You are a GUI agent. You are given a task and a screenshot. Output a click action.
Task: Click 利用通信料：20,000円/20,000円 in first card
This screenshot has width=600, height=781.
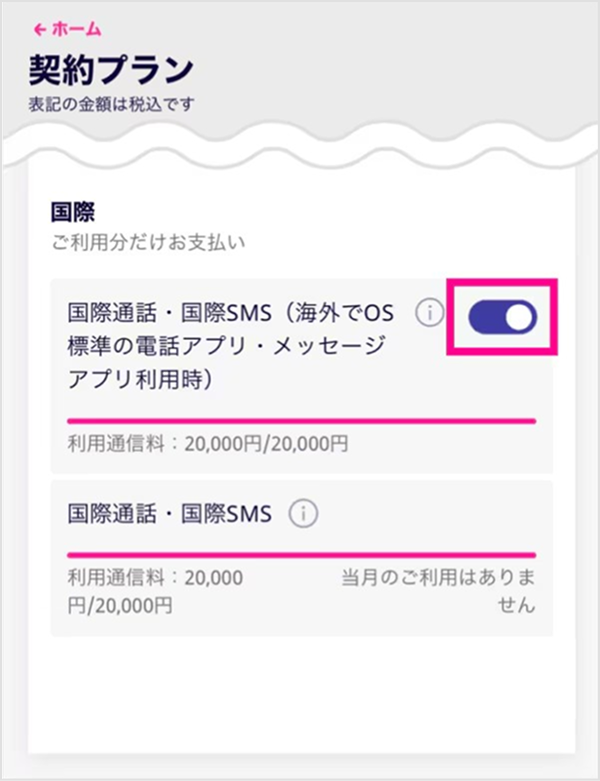tap(208, 443)
